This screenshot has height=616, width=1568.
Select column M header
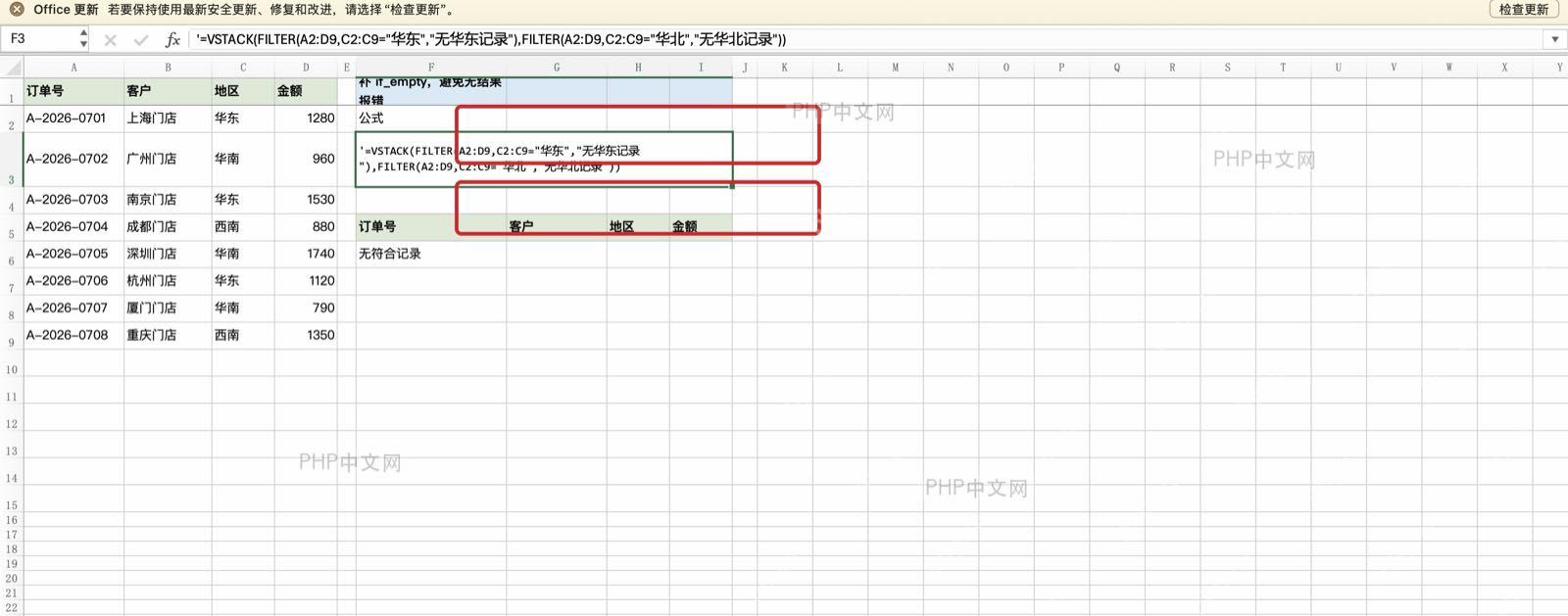point(895,68)
